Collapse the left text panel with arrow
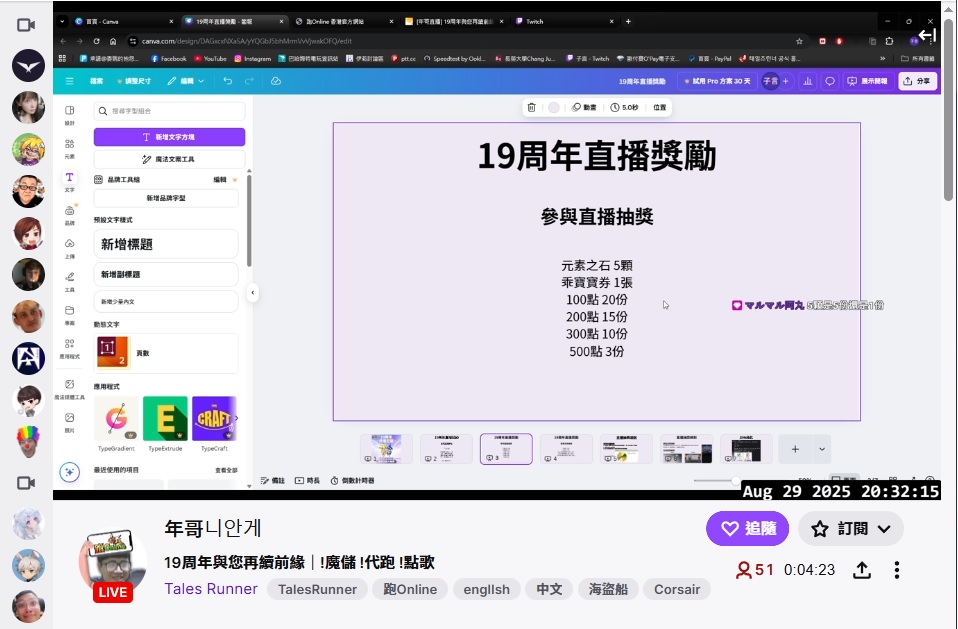The image size is (958, 629). click(253, 292)
